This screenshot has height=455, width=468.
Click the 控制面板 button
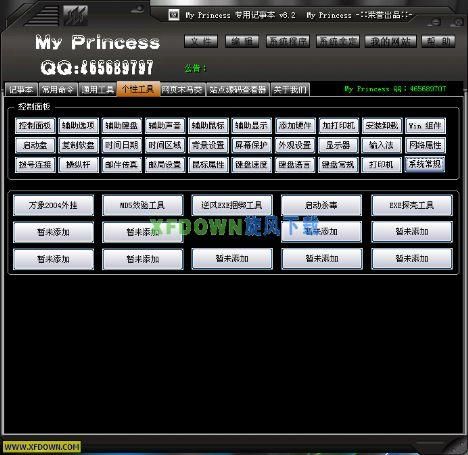[x=35, y=126]
